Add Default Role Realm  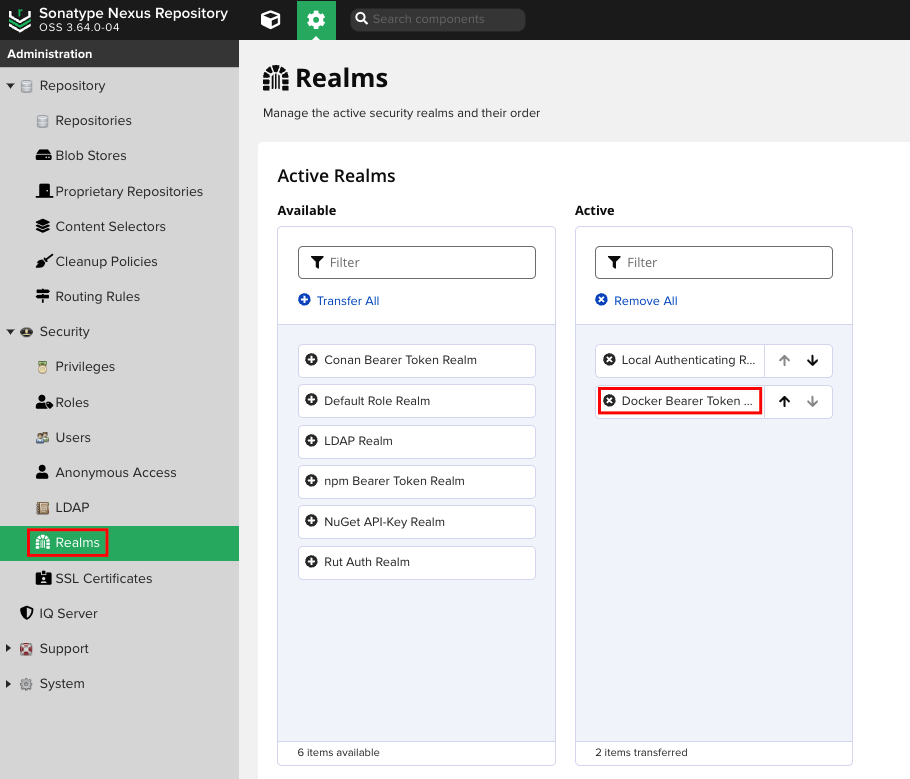(x=417, y=401)
